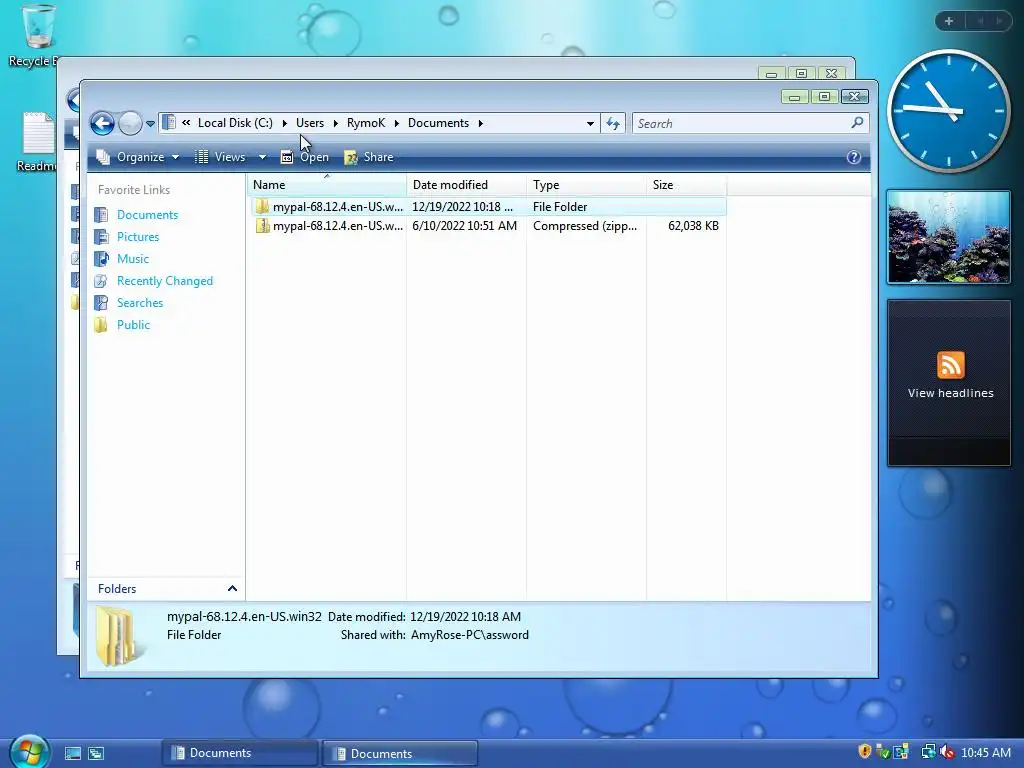Go back with the Back arrow button
The width and height of the screenshot is (1024, 768).
103,123
